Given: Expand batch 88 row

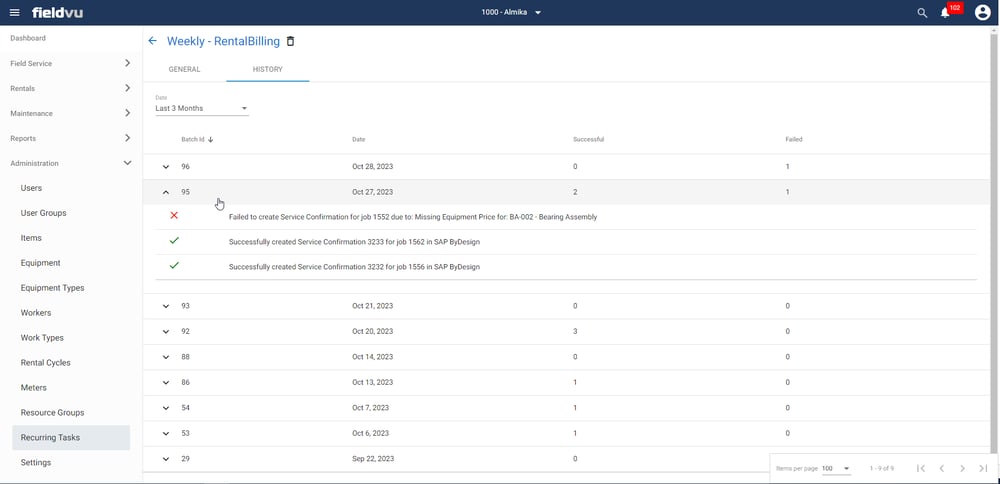Looking at the screenshot, I should tap(166, 357).
